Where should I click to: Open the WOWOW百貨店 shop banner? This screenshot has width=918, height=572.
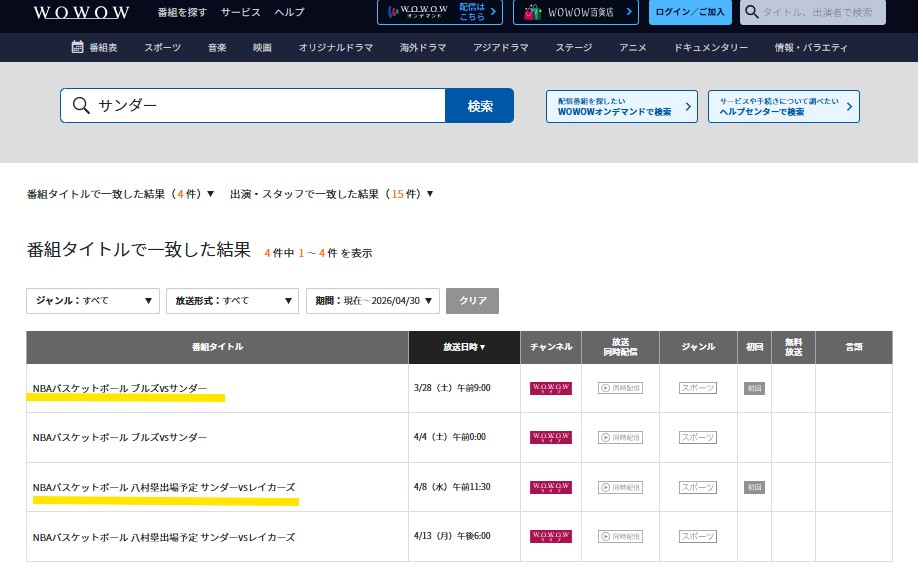coord(575,12)
